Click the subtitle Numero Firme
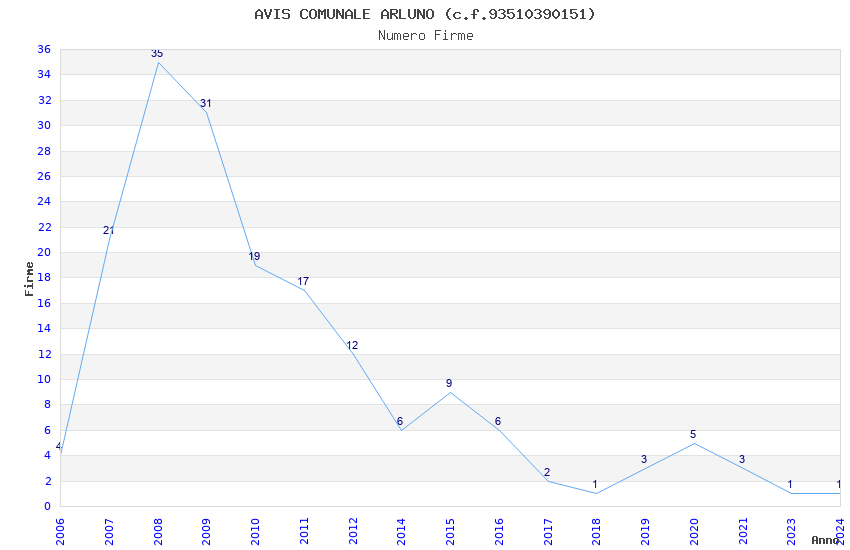850x550 pixels. click(426, 36)
